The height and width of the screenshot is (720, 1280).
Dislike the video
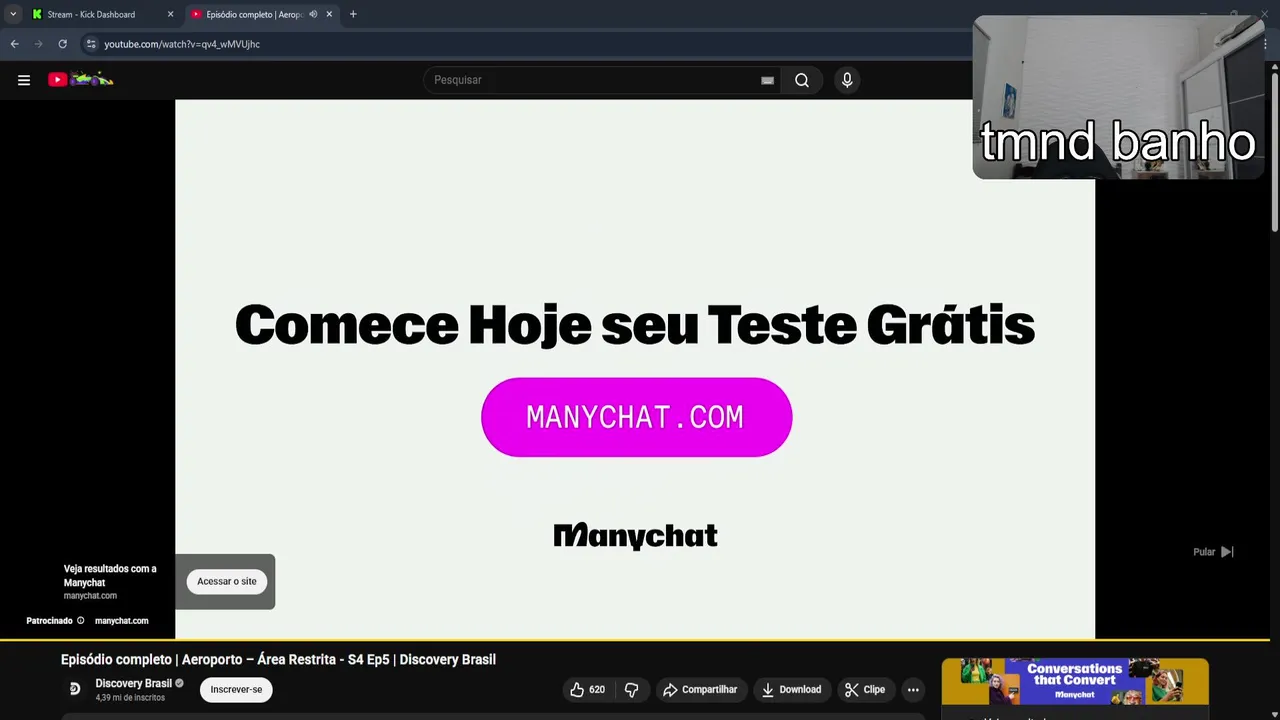[631, 689]
